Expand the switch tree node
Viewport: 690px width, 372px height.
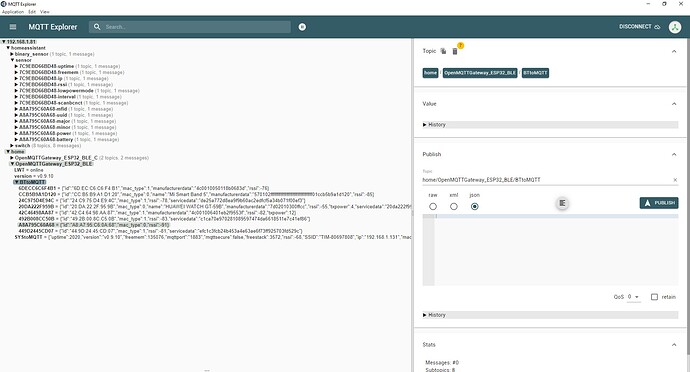click(12, 145)
